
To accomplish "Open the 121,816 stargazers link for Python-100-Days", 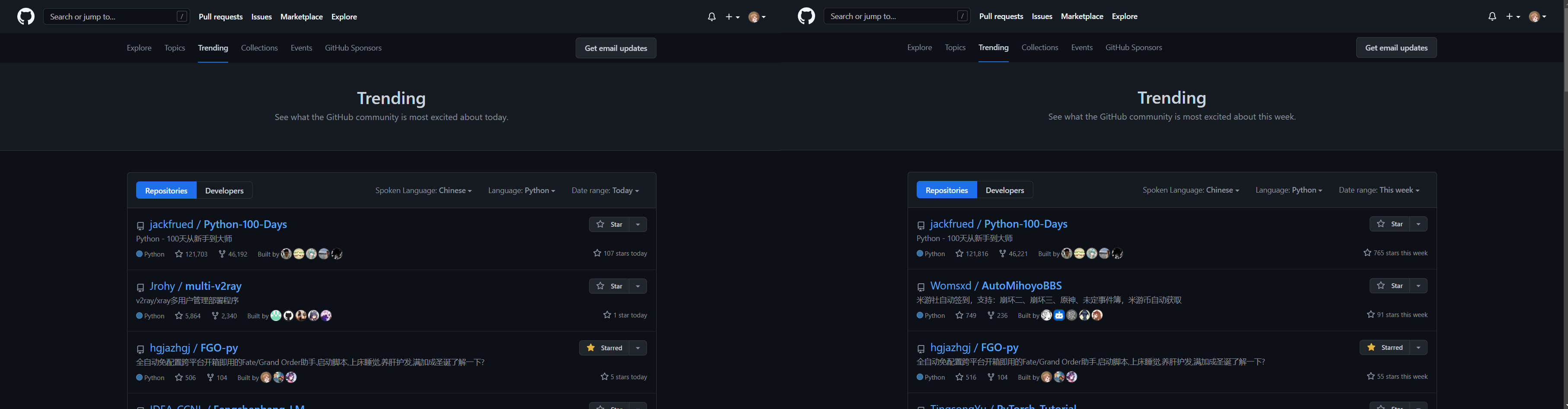I will coord(972,253).
